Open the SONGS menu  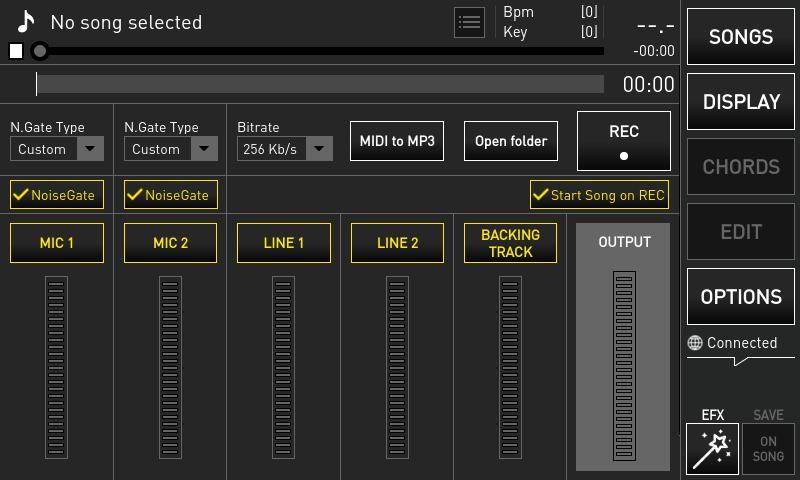[x=740, y=37]
